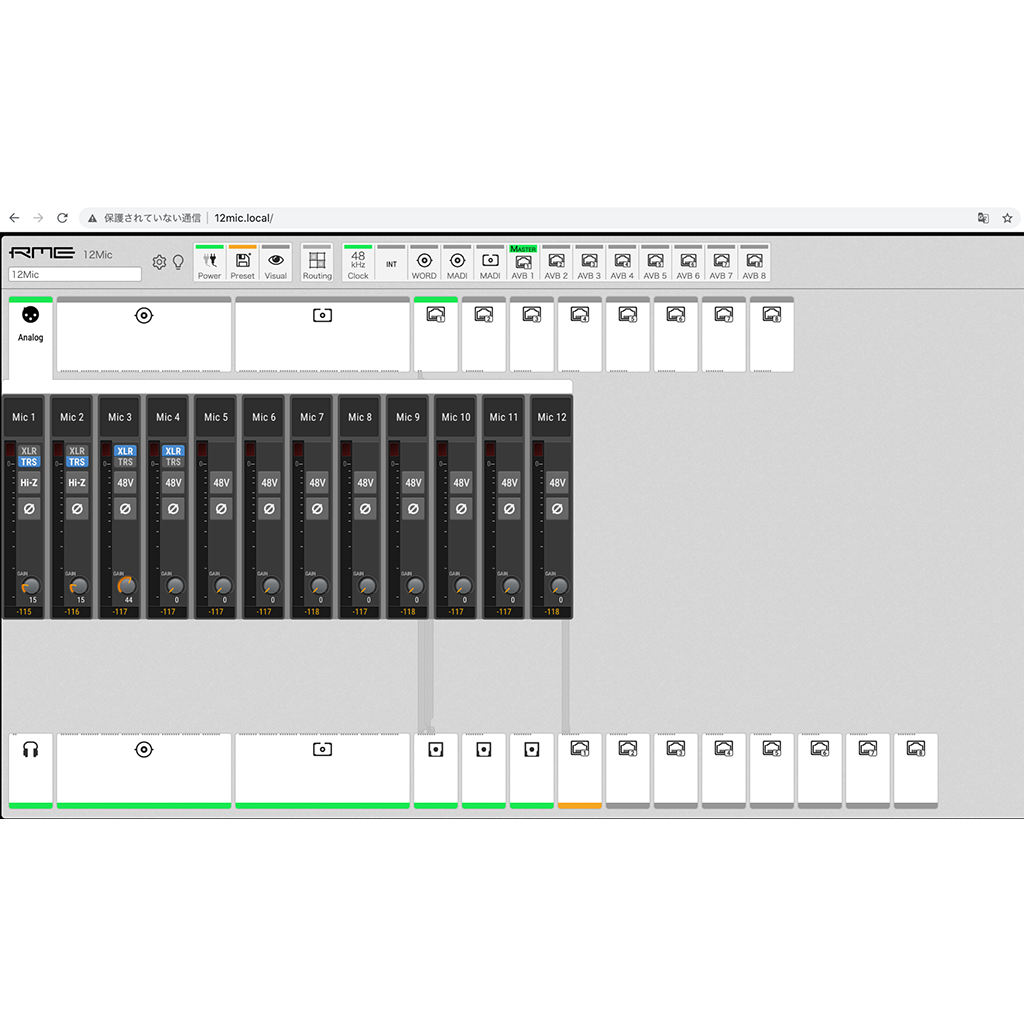Switch Mic 4 input to TRS

tap(173, 462)
